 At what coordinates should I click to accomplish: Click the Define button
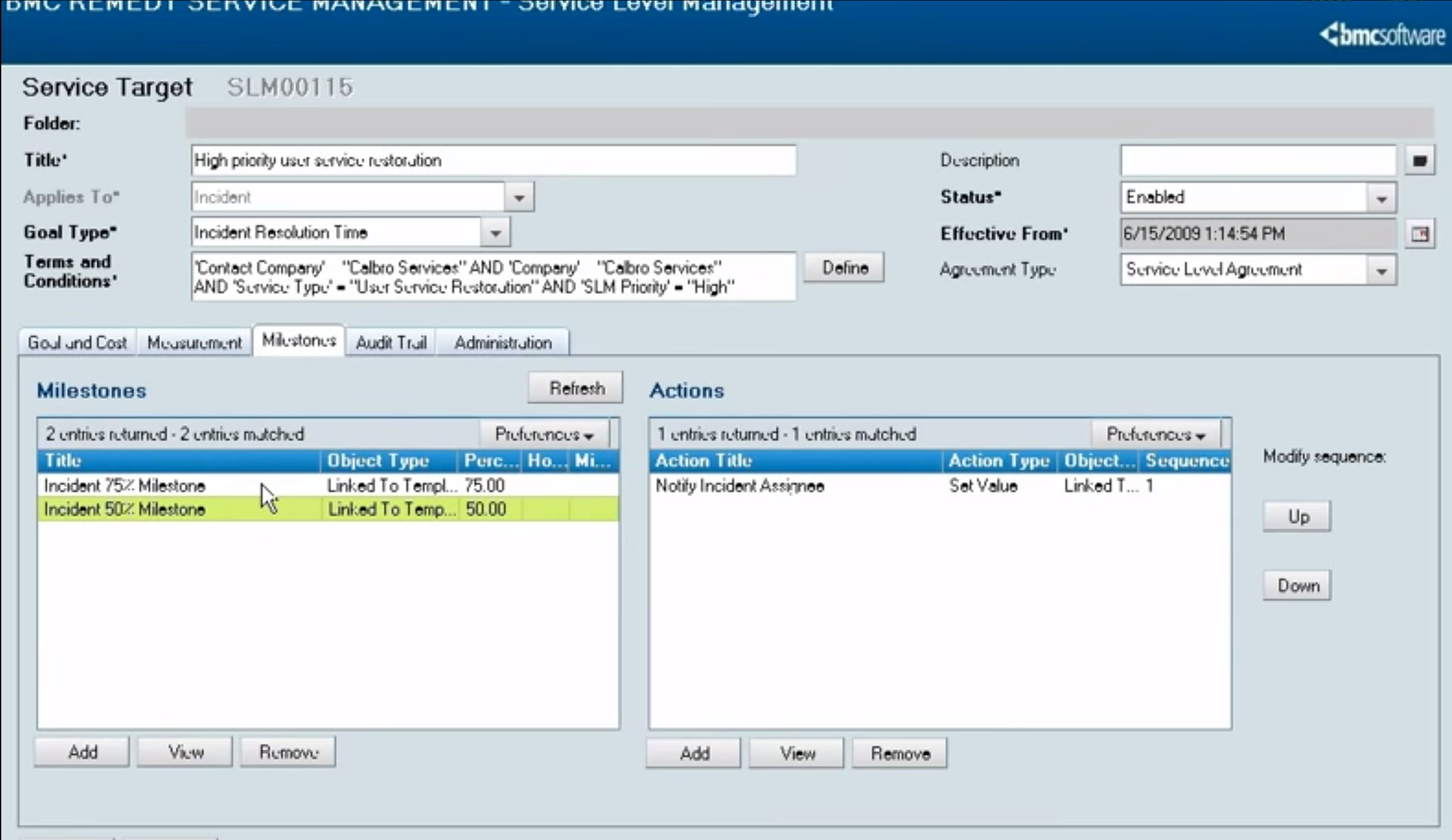pos(844,268)
